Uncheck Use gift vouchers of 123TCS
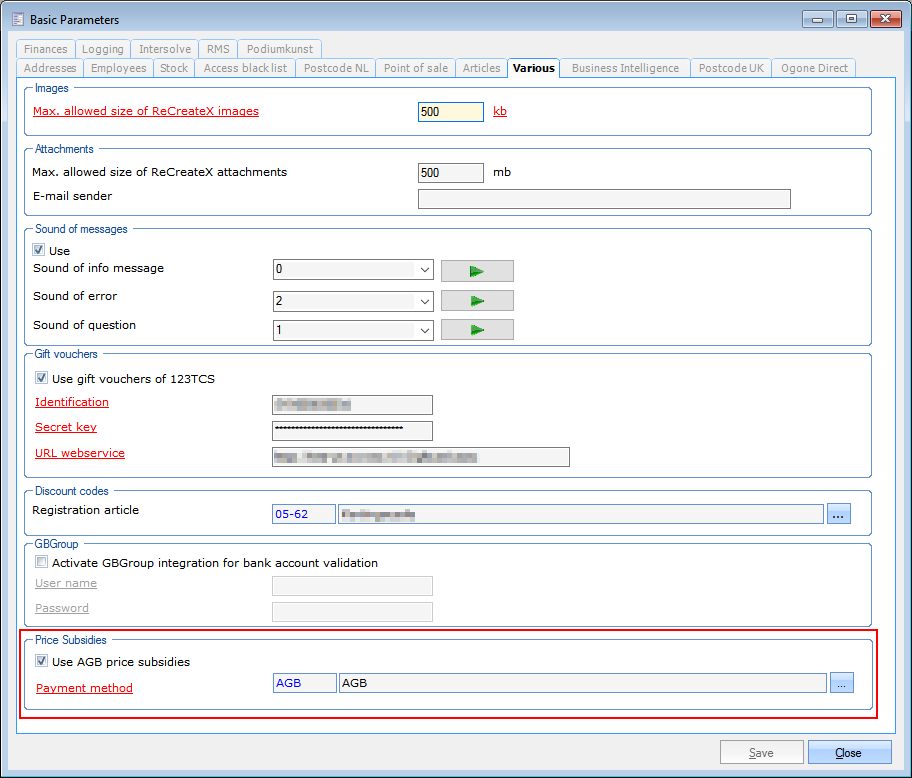 tap(42, 379)
